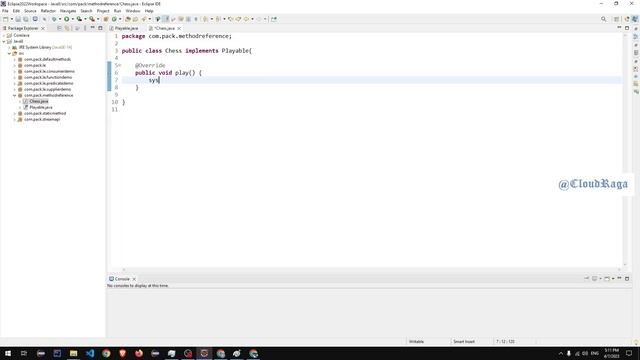Open File Explorer from taskbar
The width and height of the screenshot is (640, 360).
73,353
